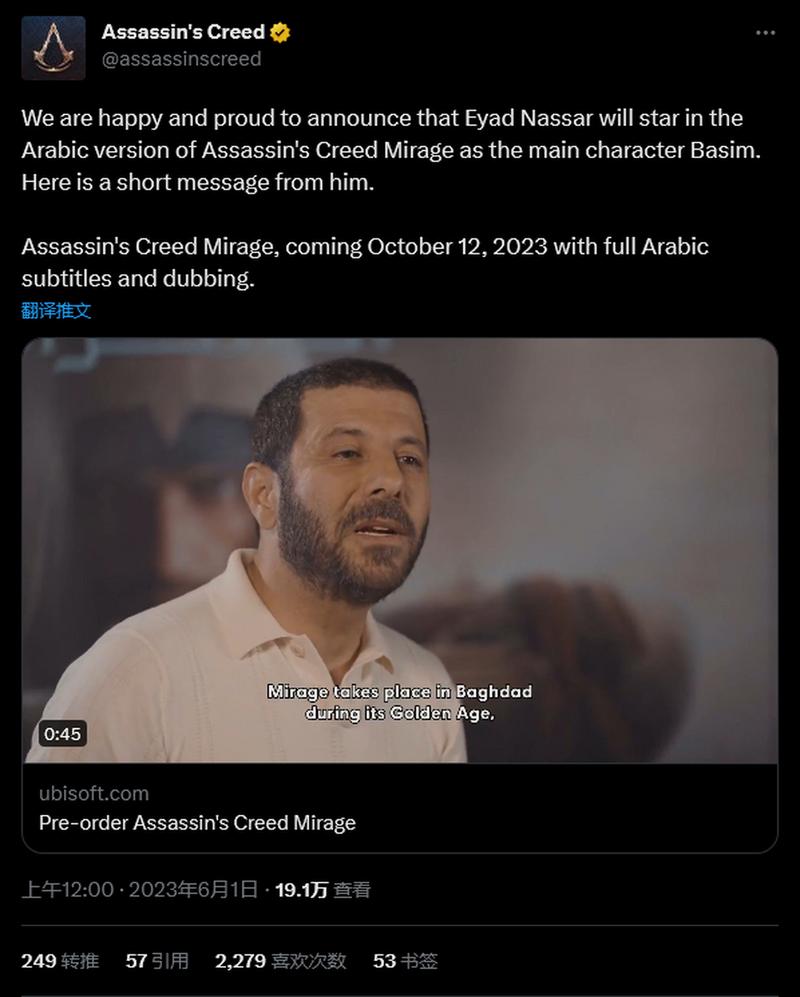800x997 pixels.
Task: Click the 0:45 duration badge
Action: coord(62,734)
